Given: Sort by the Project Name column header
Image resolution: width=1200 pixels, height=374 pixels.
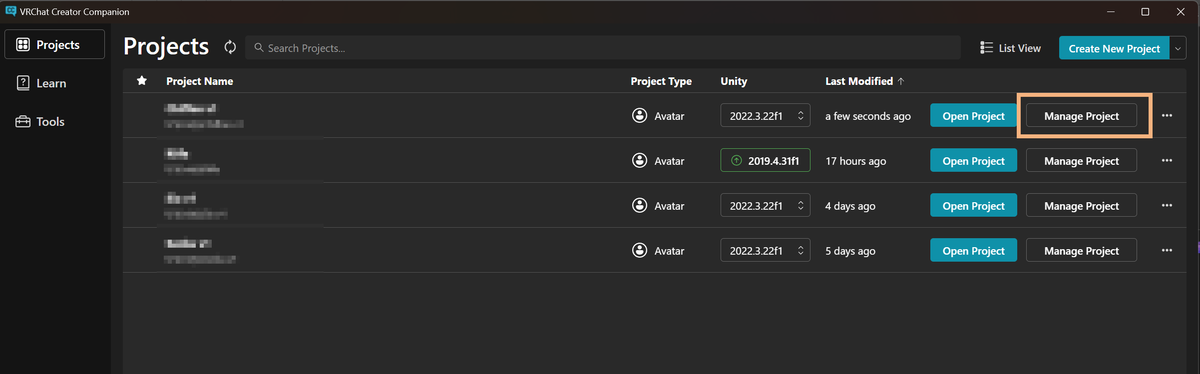Looking at the screenshot, I should click(199, 81).
